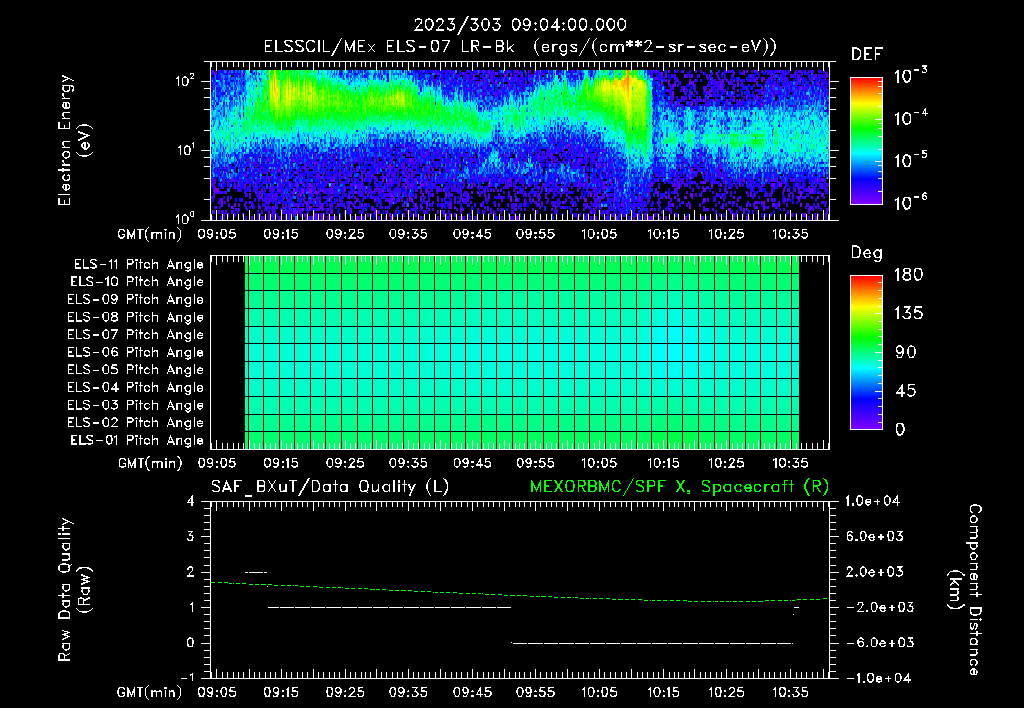Screen dimensions: 1024x708
Task: Click the Electron Energy (eV) axis label
Action: (x=74, y=140)
